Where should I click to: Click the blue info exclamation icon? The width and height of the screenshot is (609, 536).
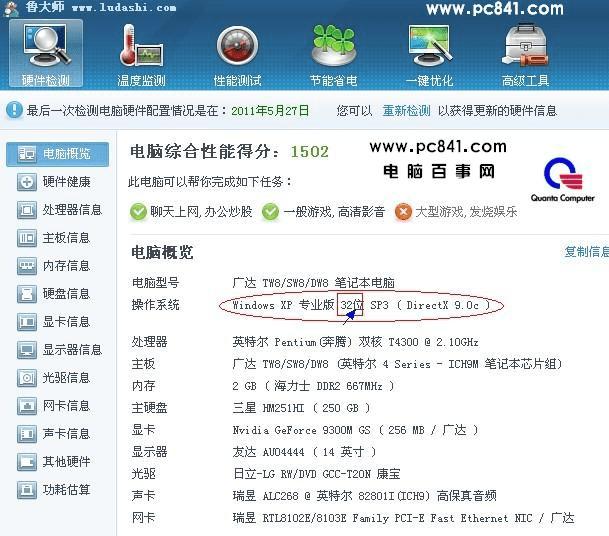(14, 110)
